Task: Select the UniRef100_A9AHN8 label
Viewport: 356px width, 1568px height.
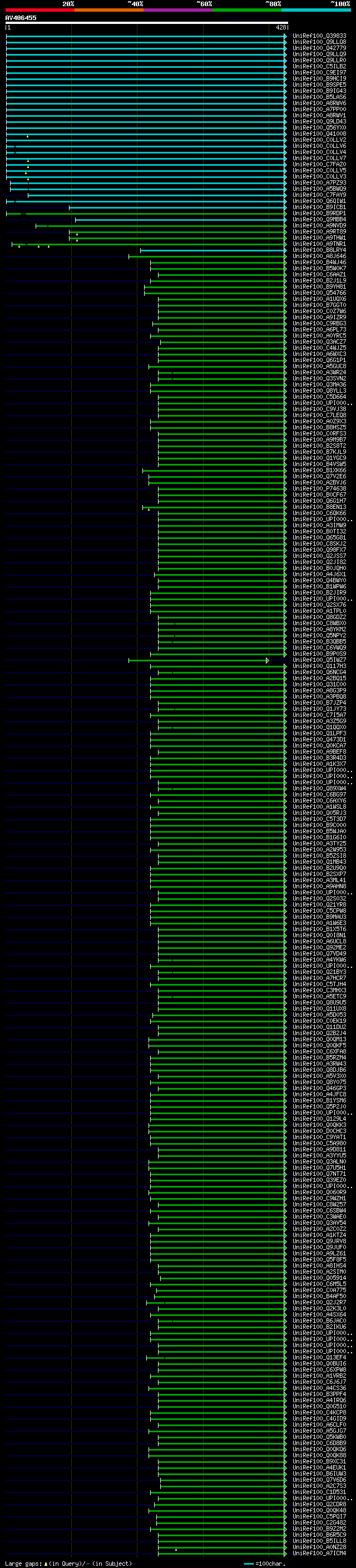Action: point(319,887)
